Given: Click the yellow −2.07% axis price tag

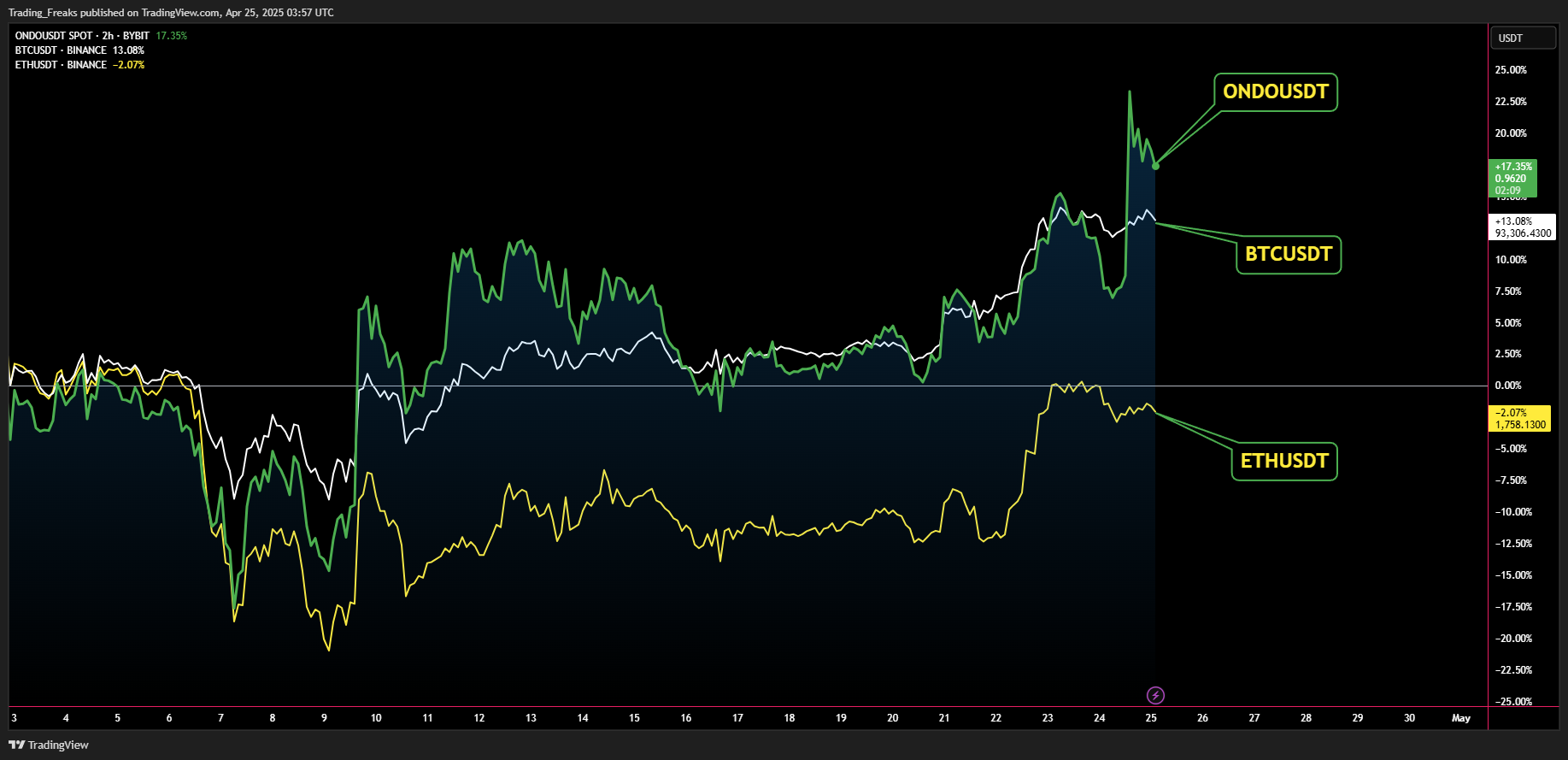Looking at the screenshot, I should click(x=1519, y=418).
